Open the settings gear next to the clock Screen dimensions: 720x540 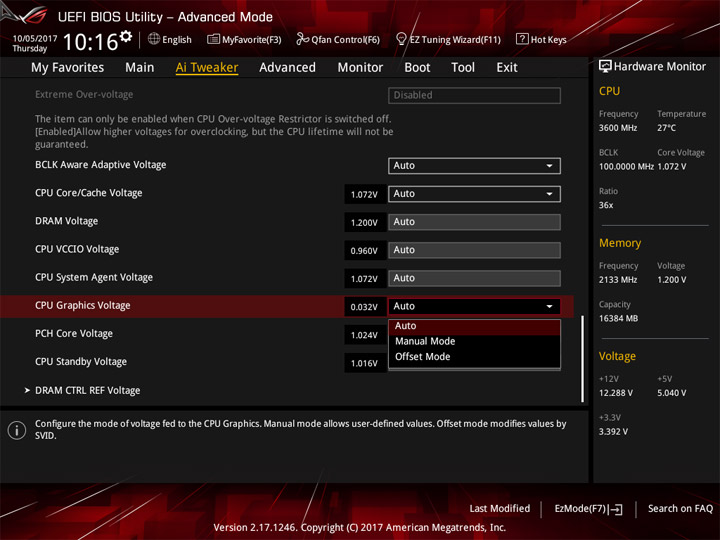coord(126,36)
